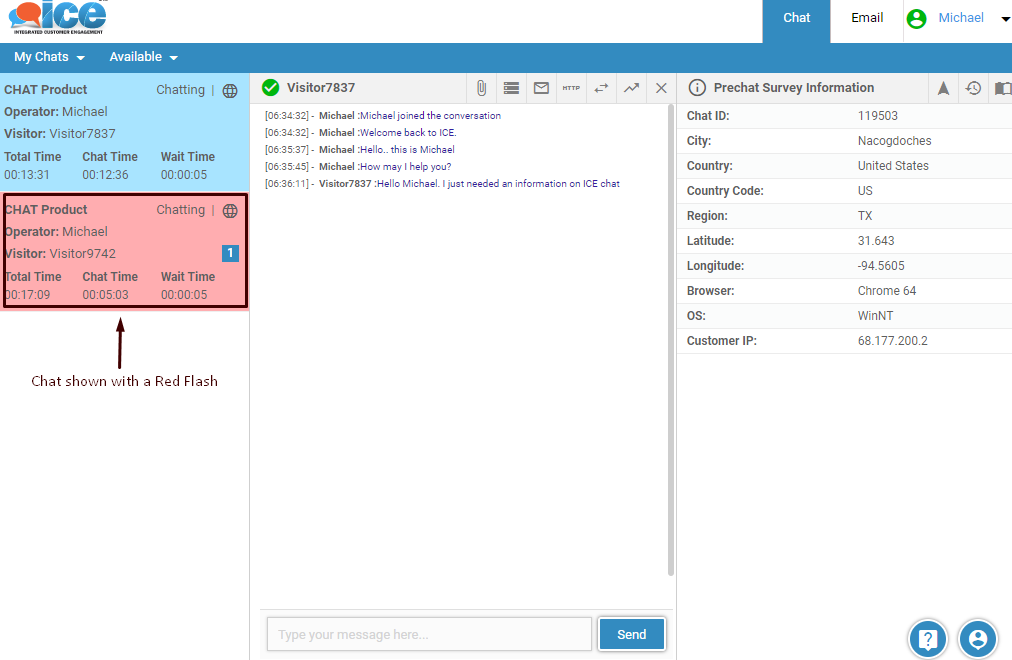Click the paperclip attach file icon

click(x=481, y=88)
